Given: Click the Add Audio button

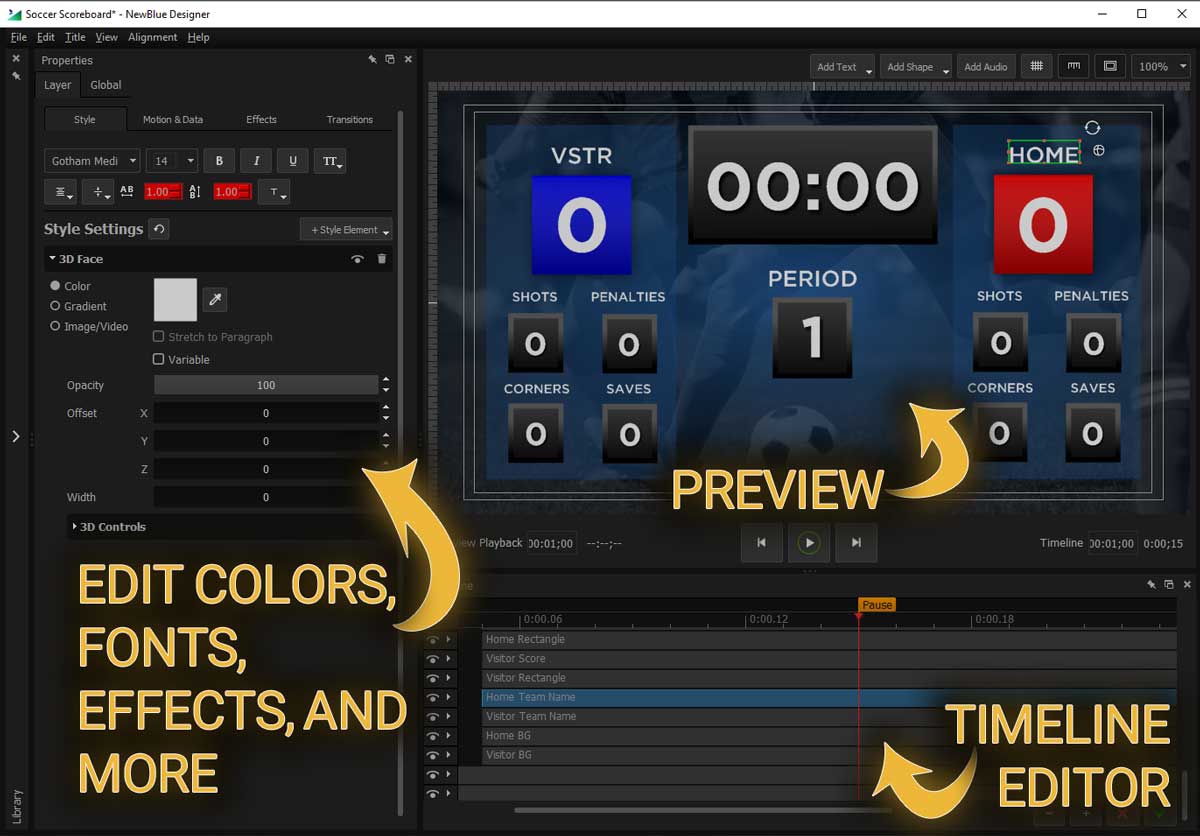Looking at the screenshot, I should (x=986, y=66).
